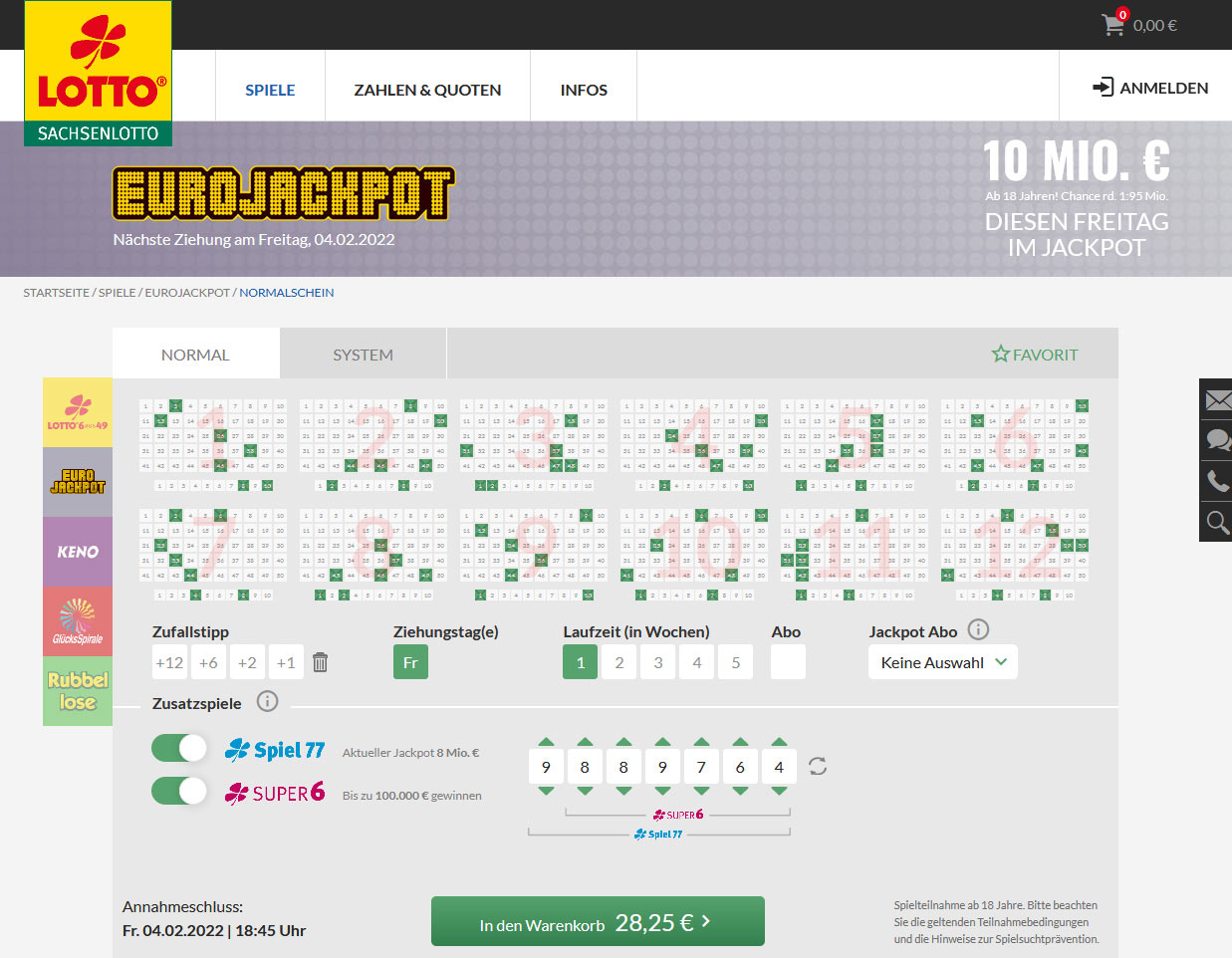1232x958 pixels.
Task: Open the sixth tip field grid
Action: click(1015, 445)
